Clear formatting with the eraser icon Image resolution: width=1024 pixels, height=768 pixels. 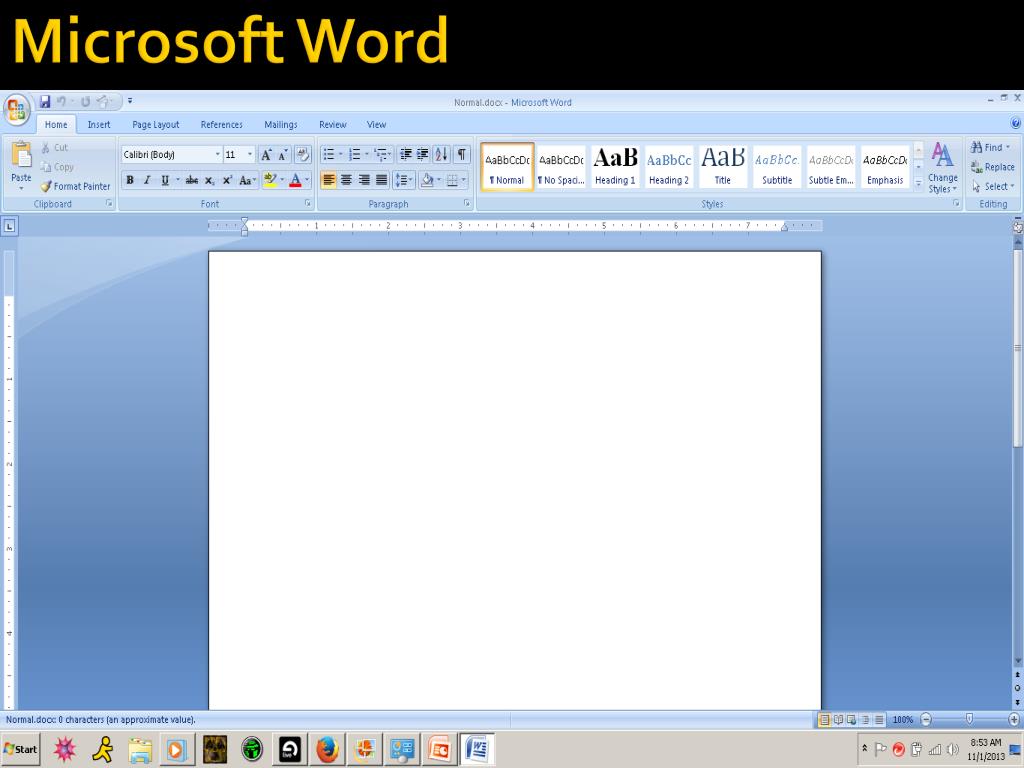tap(302, 155)
